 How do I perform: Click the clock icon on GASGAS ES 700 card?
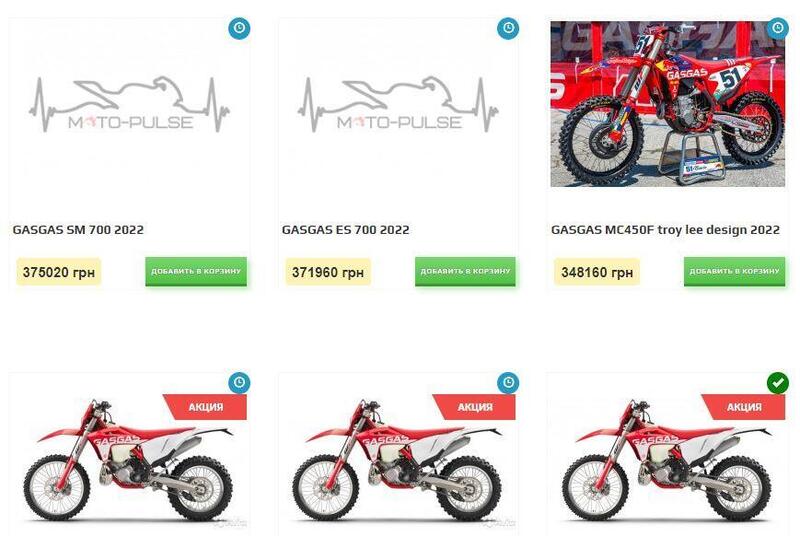(508, 28)
